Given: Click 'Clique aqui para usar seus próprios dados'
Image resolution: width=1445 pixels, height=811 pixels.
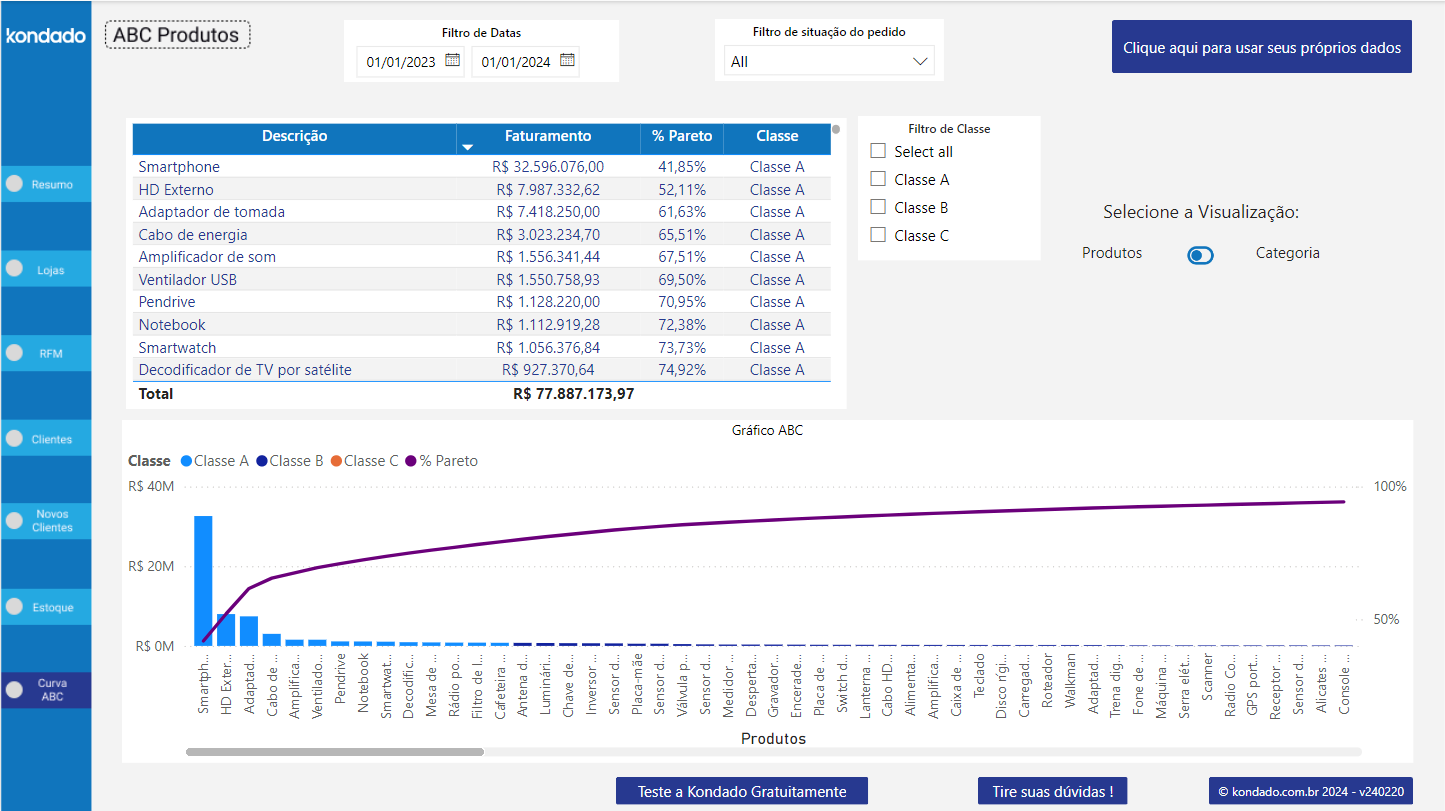Looking at the screenshot, I should coord(1261,46).
